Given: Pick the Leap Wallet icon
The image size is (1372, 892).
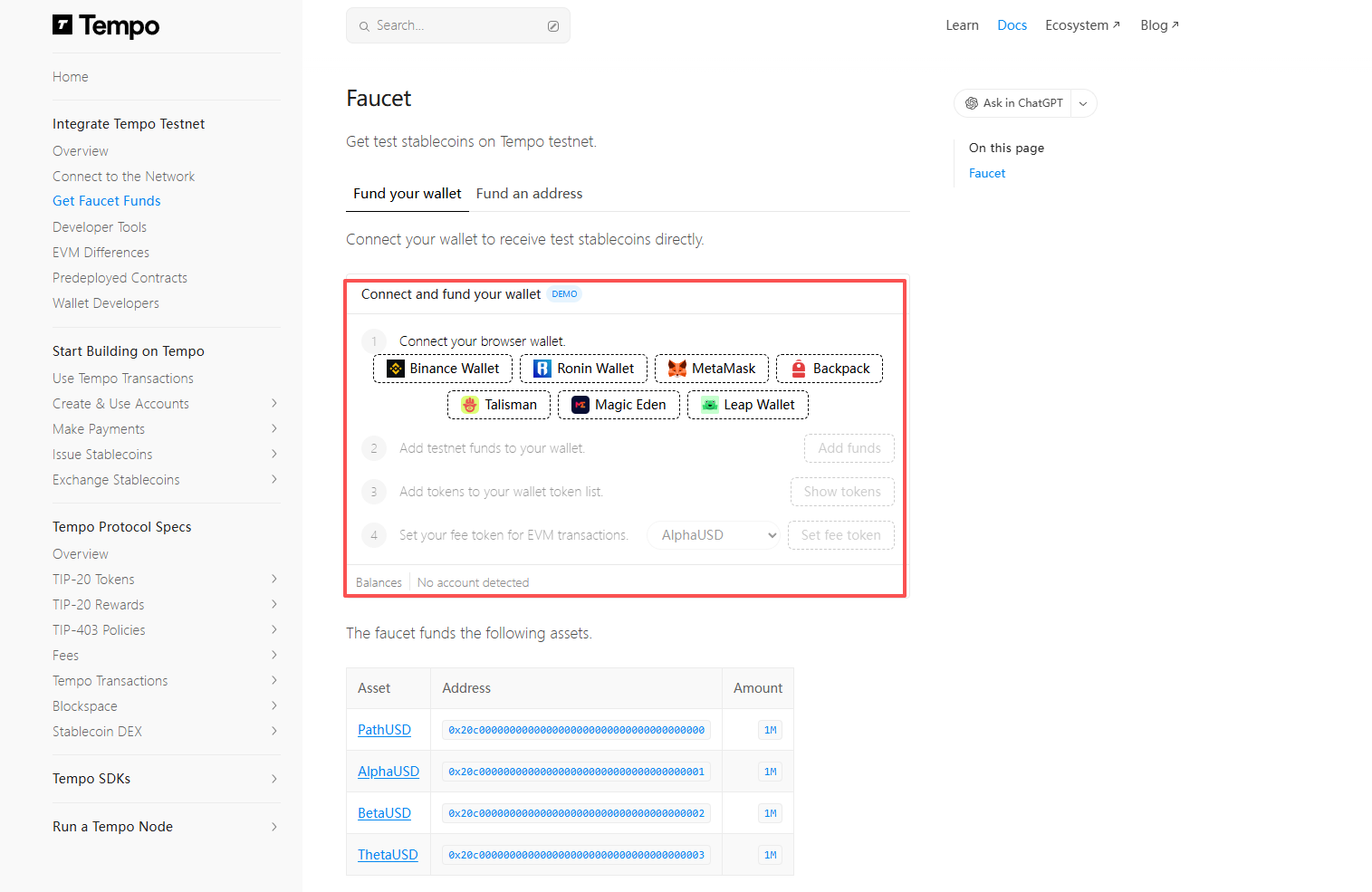Looking at the screenshot, I should tap(709, 405).
